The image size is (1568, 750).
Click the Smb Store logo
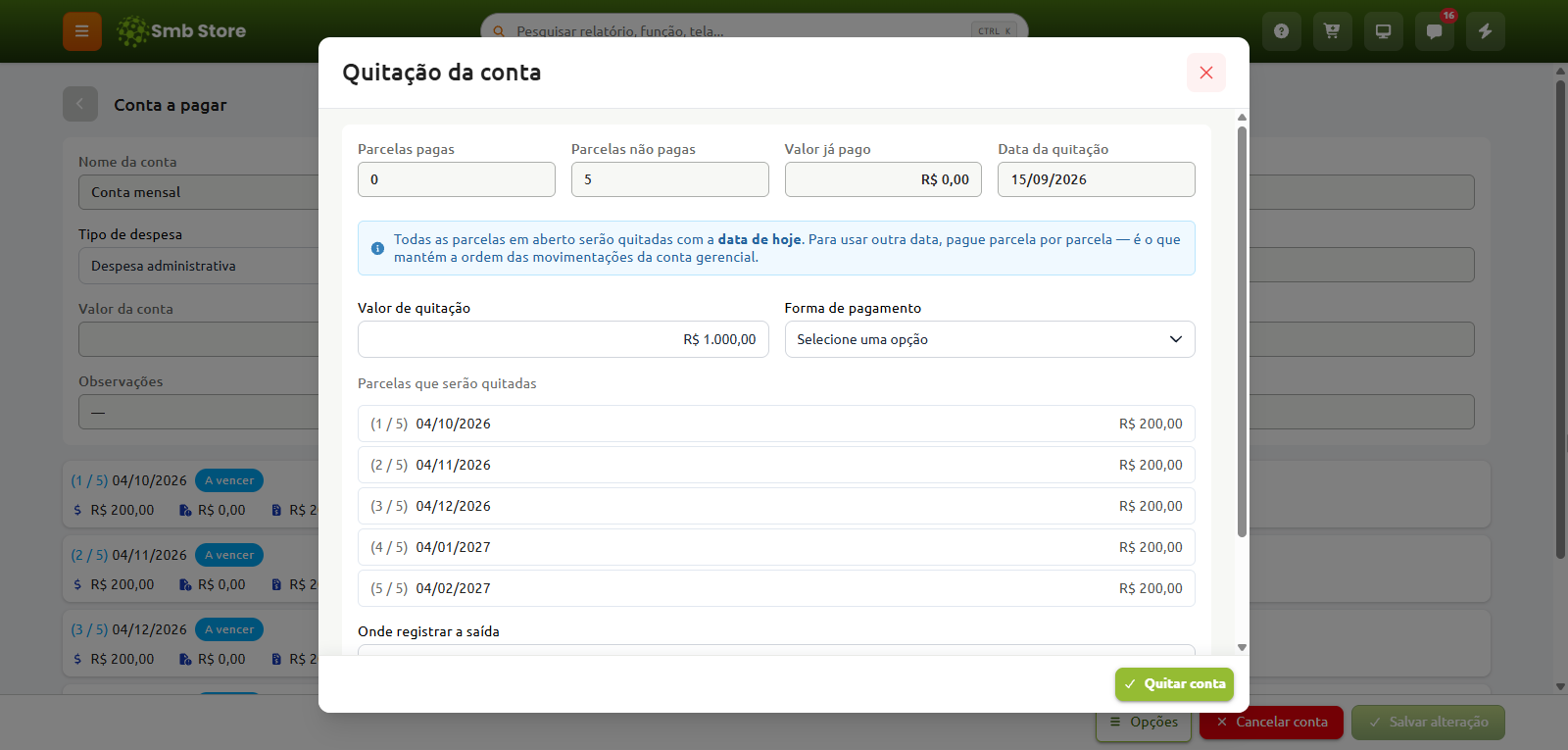pos(181,31)
